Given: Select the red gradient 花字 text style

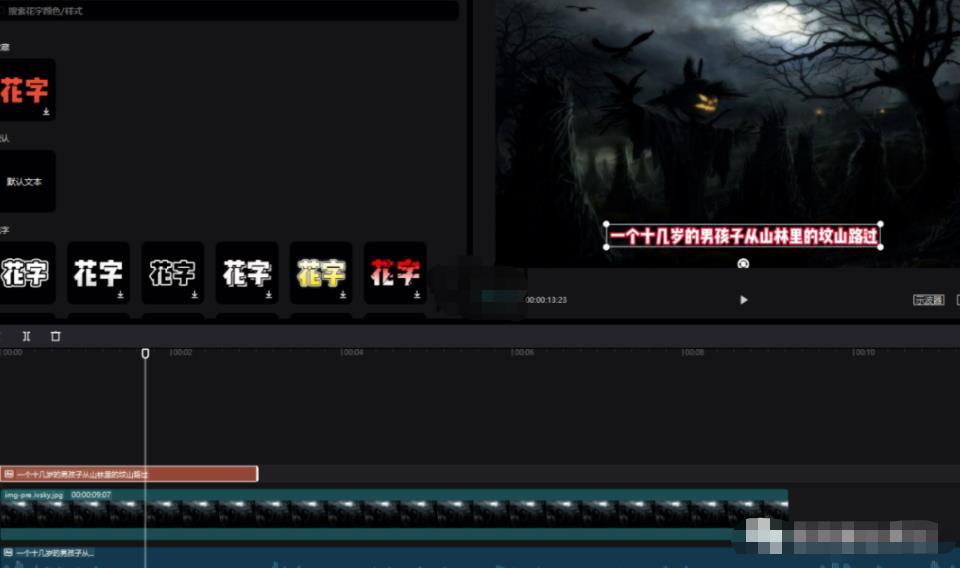Looking at the screenshot, I should pyautogui.click(x=395, y=272).
